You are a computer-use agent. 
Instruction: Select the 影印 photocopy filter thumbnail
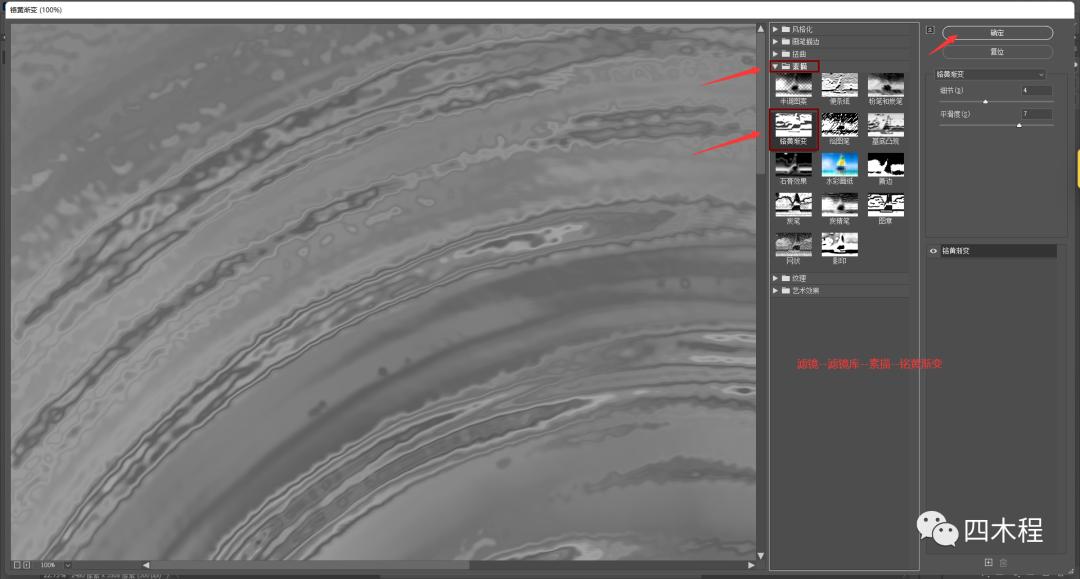839,244
